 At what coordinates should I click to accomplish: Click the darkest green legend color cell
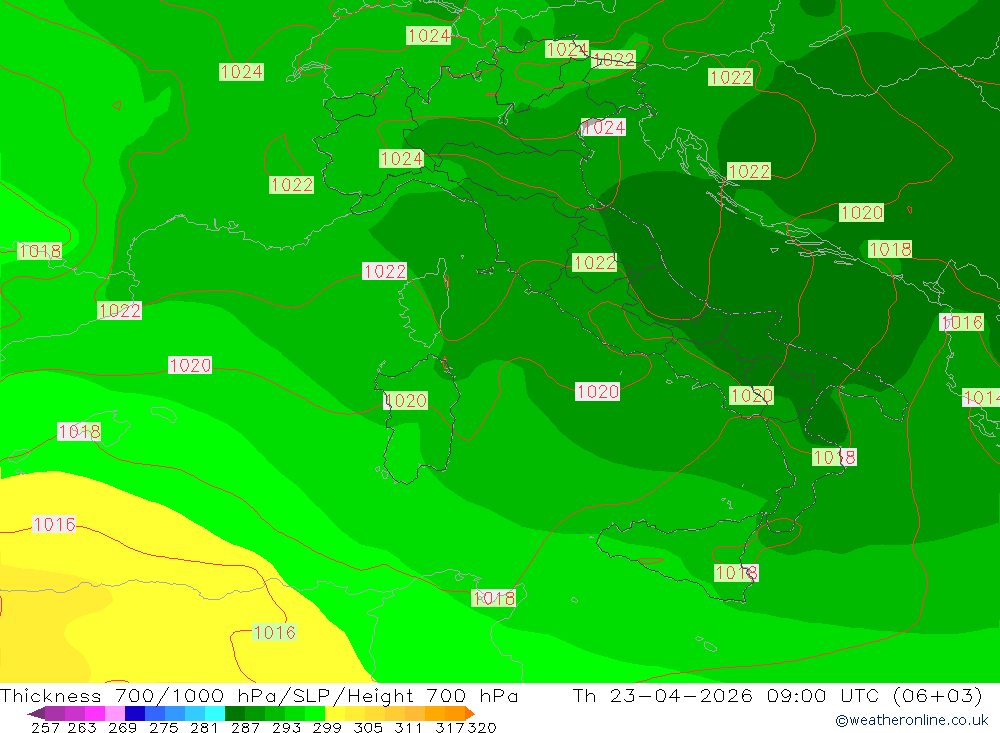pos(235,713)
